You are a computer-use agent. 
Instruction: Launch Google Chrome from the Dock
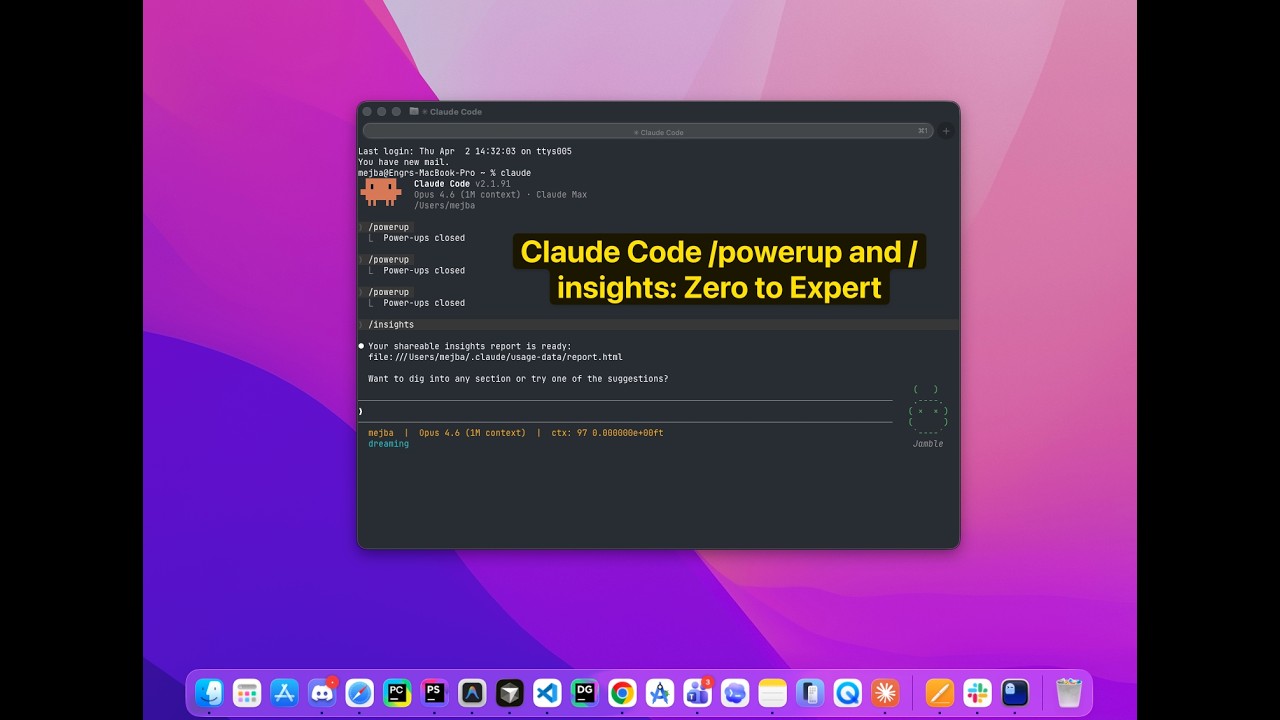point(622,692)
